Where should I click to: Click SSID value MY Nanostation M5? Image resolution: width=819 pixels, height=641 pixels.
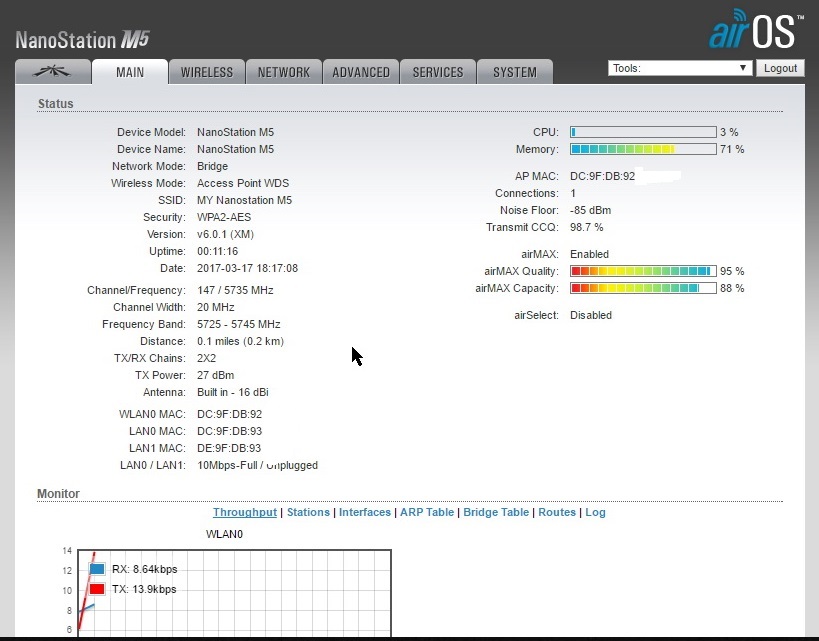point(244,200)
